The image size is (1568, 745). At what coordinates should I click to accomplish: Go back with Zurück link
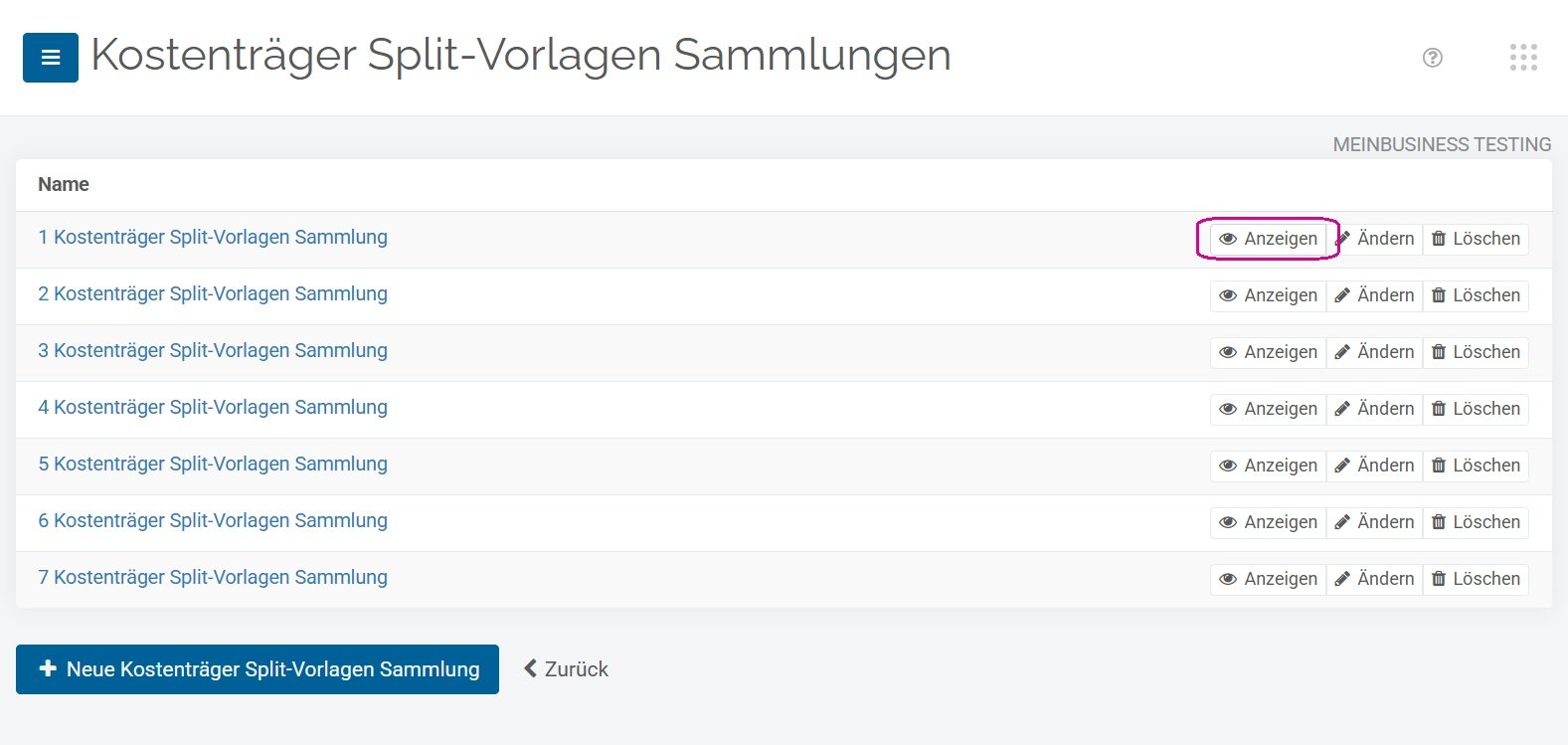point(567,669)
